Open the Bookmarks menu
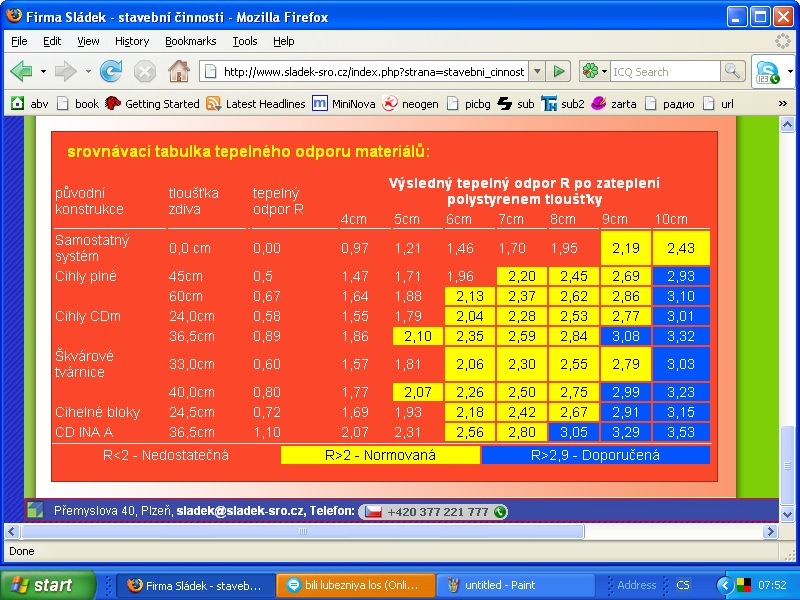 click(190, 41)
